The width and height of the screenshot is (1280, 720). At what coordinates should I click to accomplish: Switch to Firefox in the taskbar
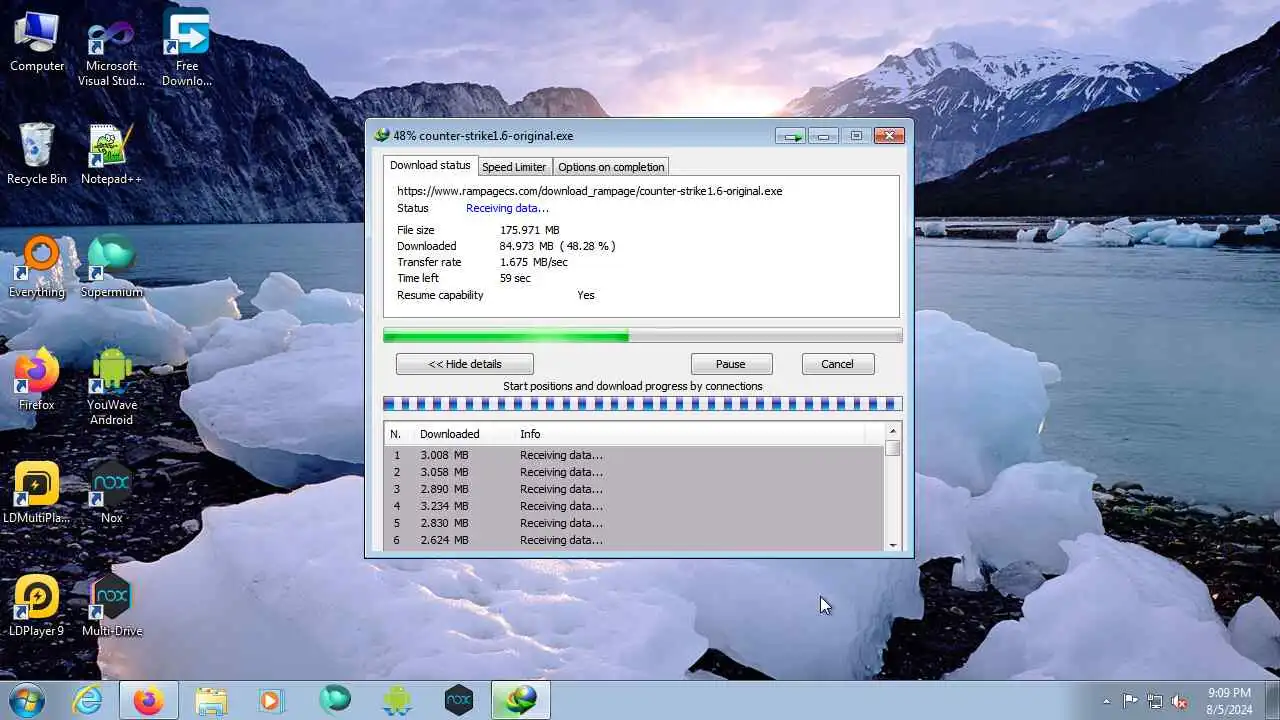(x=149, y=700)
